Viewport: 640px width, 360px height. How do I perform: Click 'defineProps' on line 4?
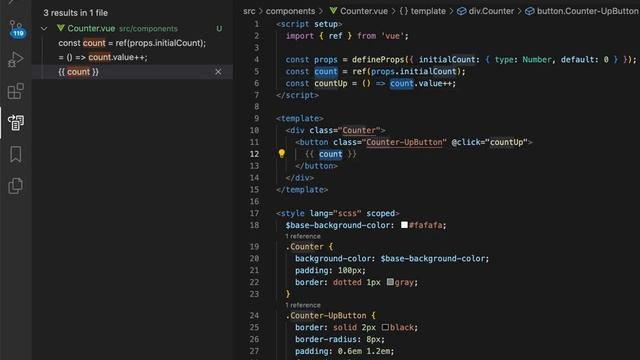378,60
